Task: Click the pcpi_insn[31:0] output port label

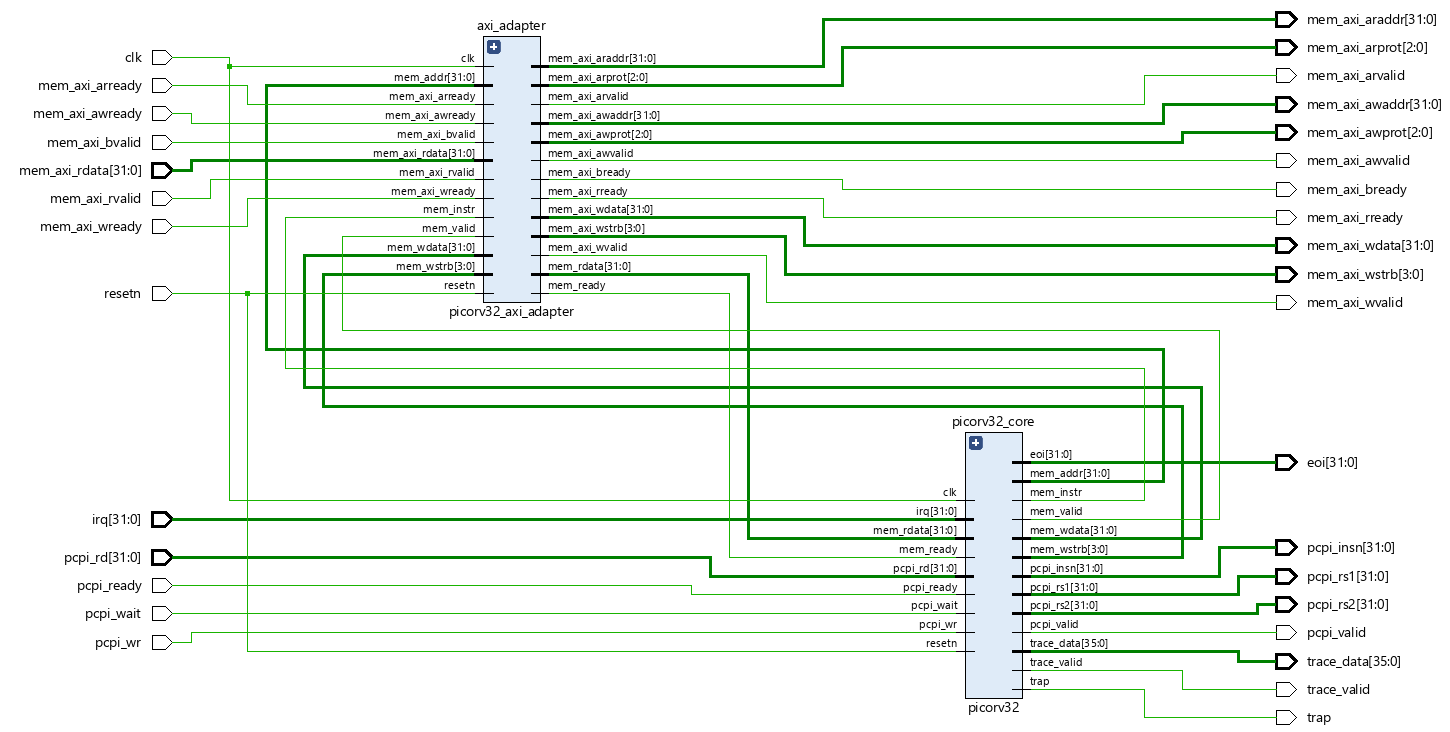Action: [x=1350, y=547]
